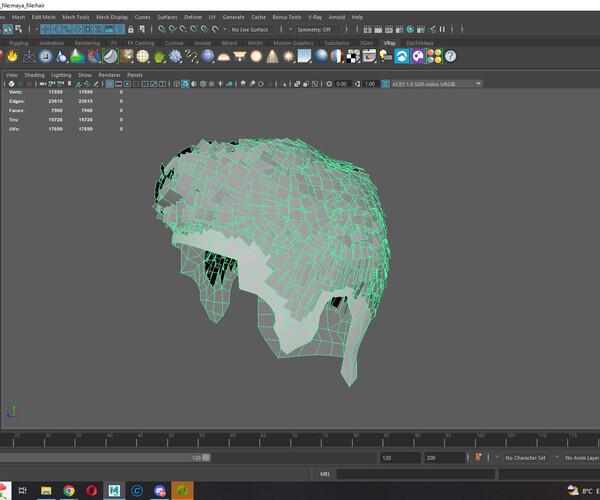Open V-Ray help question mark icon
This screenshot has height=500, width=600.
click(450, 56)
